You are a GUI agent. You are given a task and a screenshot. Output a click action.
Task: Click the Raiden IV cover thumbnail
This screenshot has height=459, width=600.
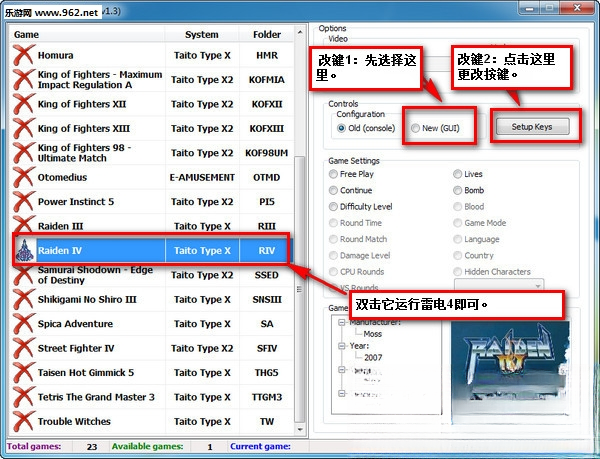[x=511, y=372]
